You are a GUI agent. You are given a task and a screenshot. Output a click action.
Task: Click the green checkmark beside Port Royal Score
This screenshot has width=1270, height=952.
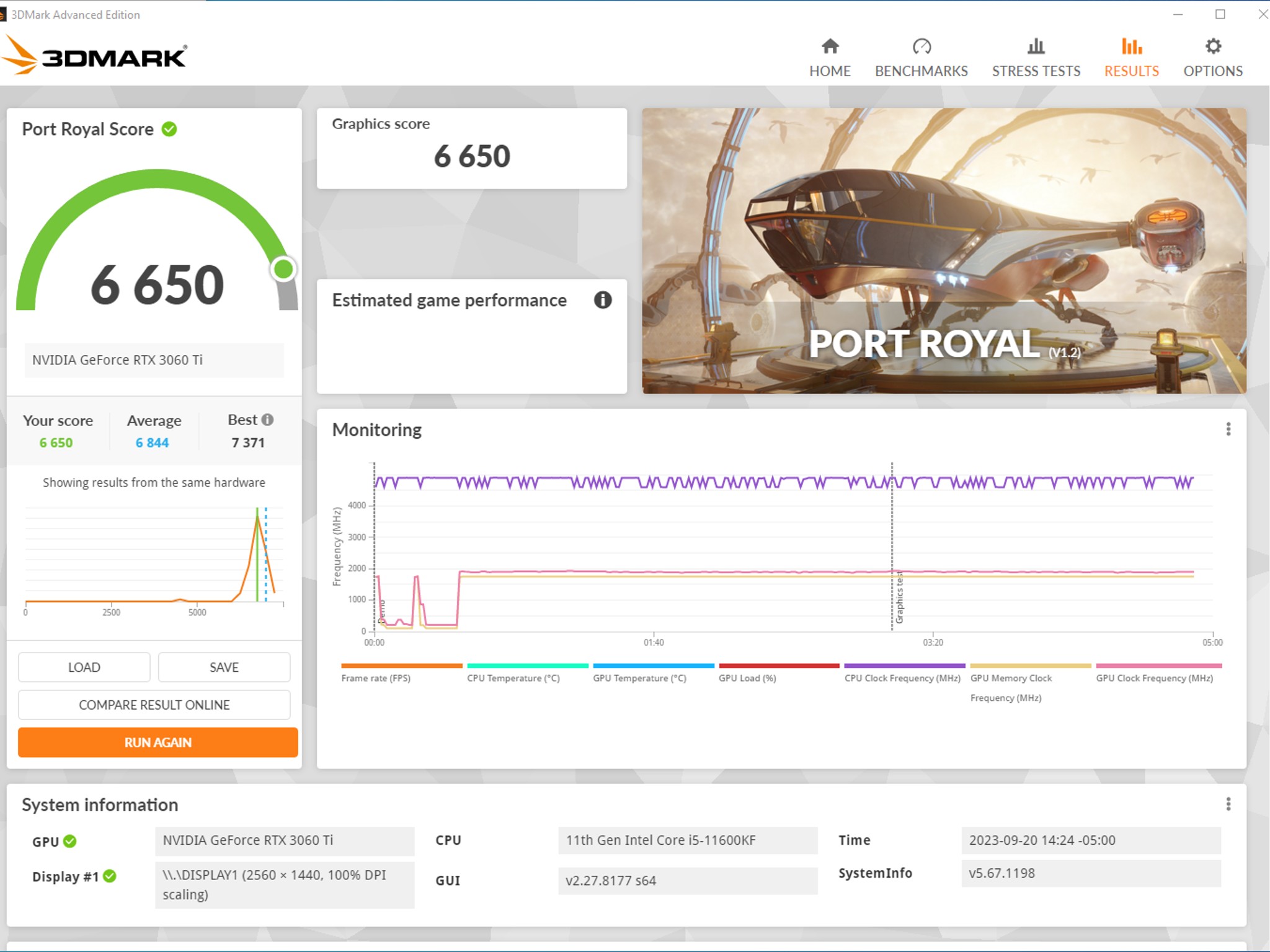pos(169,129)
